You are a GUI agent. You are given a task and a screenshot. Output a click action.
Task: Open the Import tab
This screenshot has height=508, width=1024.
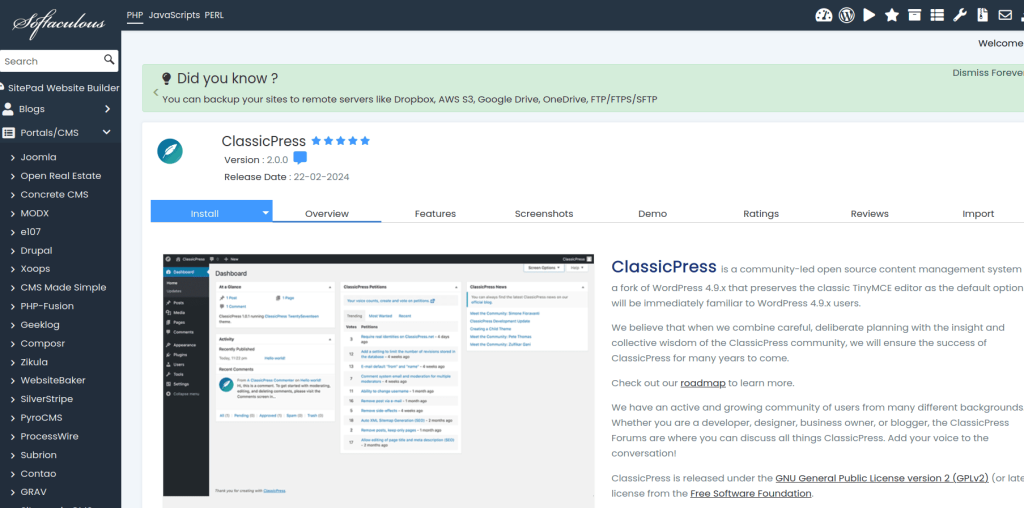[978, 213]
